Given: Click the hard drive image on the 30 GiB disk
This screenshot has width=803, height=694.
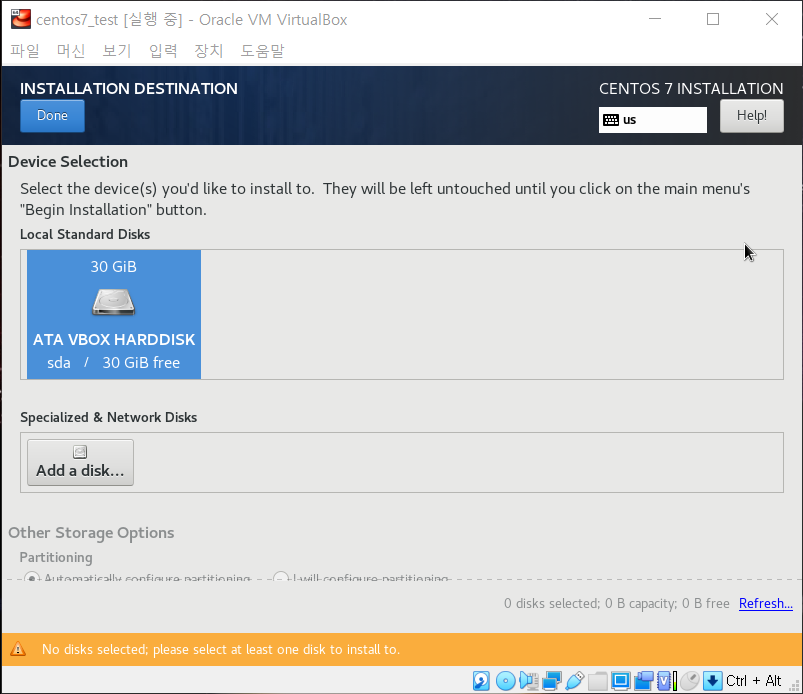Looking at the screenshot, I should tap(114, 302).
